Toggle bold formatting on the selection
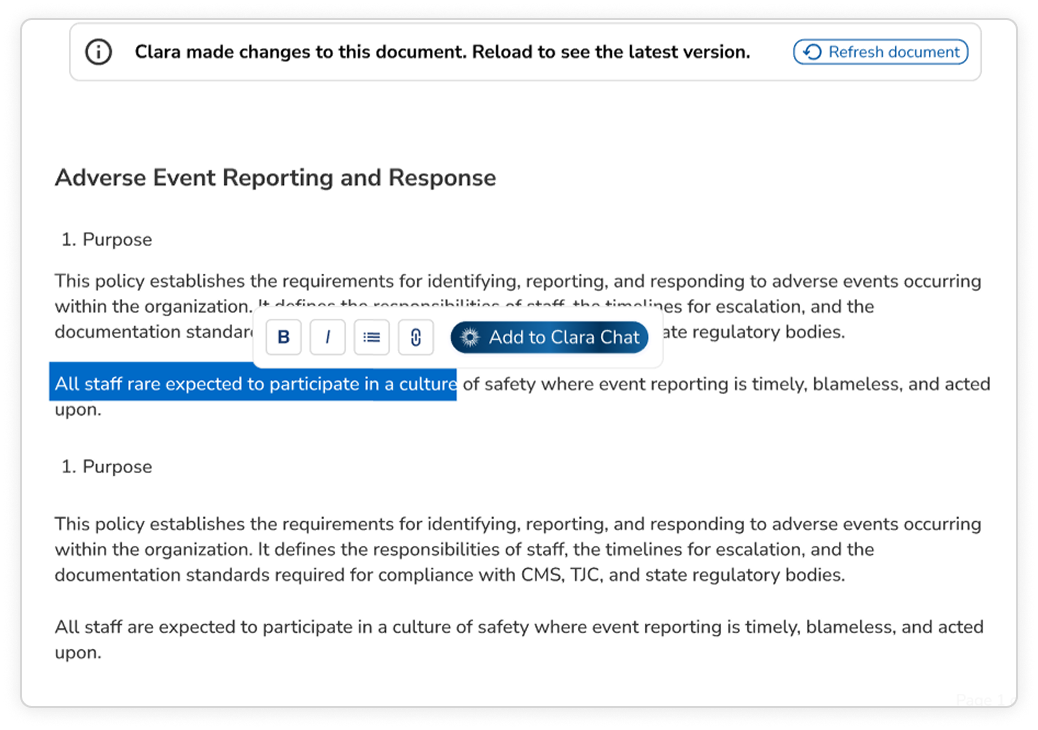Image resolution: width=1038 pixels, height=730 pixels. pyautogui.click(x=283, y=337)
